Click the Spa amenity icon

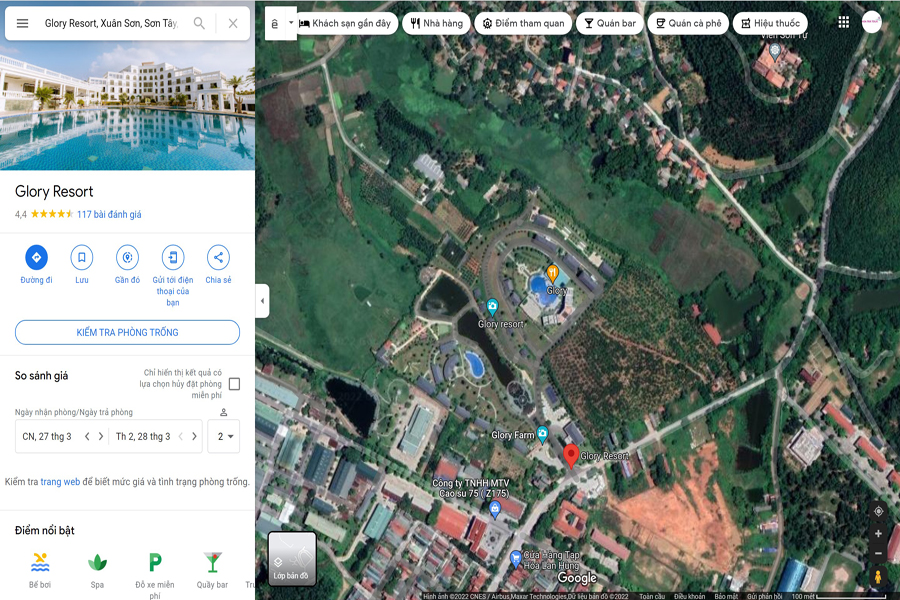97,563
